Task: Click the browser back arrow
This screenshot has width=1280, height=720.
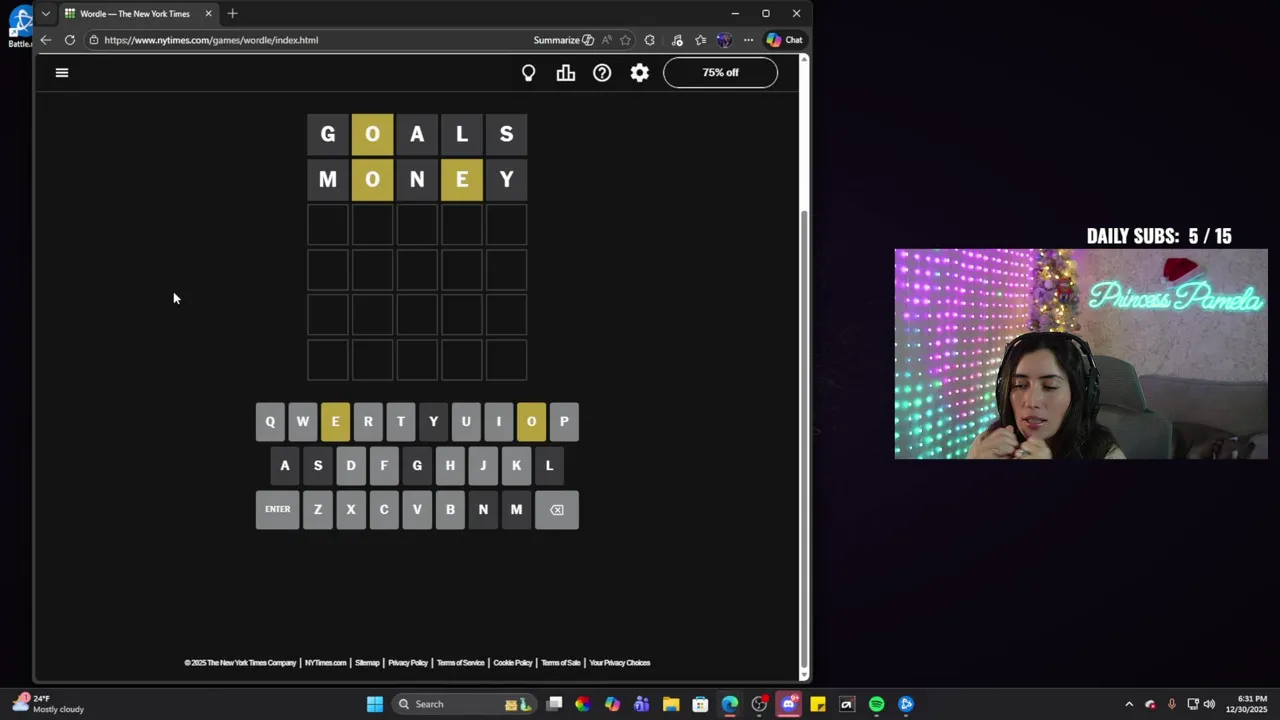Action: click(x=46, y=40)
